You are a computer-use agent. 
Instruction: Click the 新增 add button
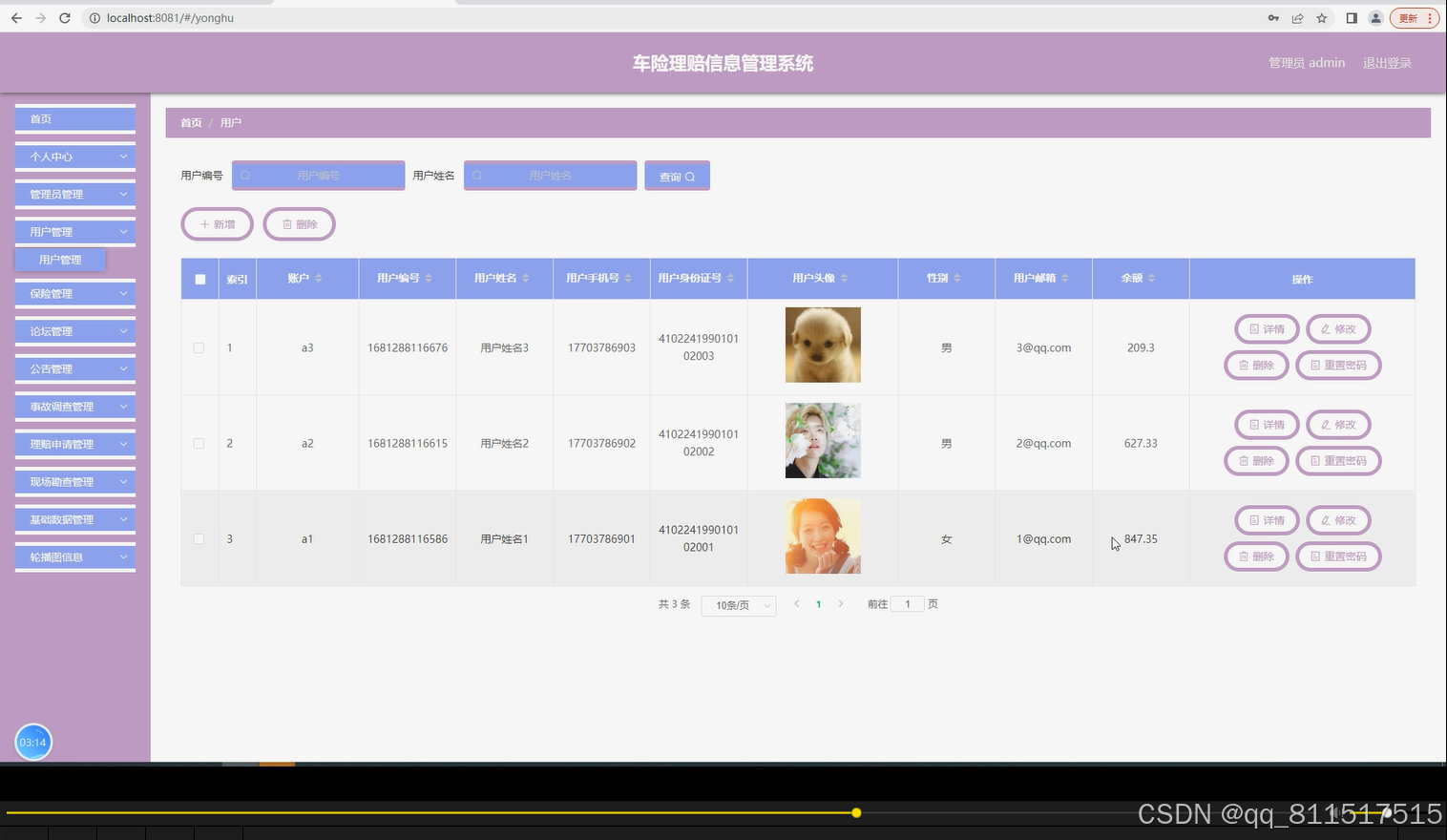coord(218,224)
